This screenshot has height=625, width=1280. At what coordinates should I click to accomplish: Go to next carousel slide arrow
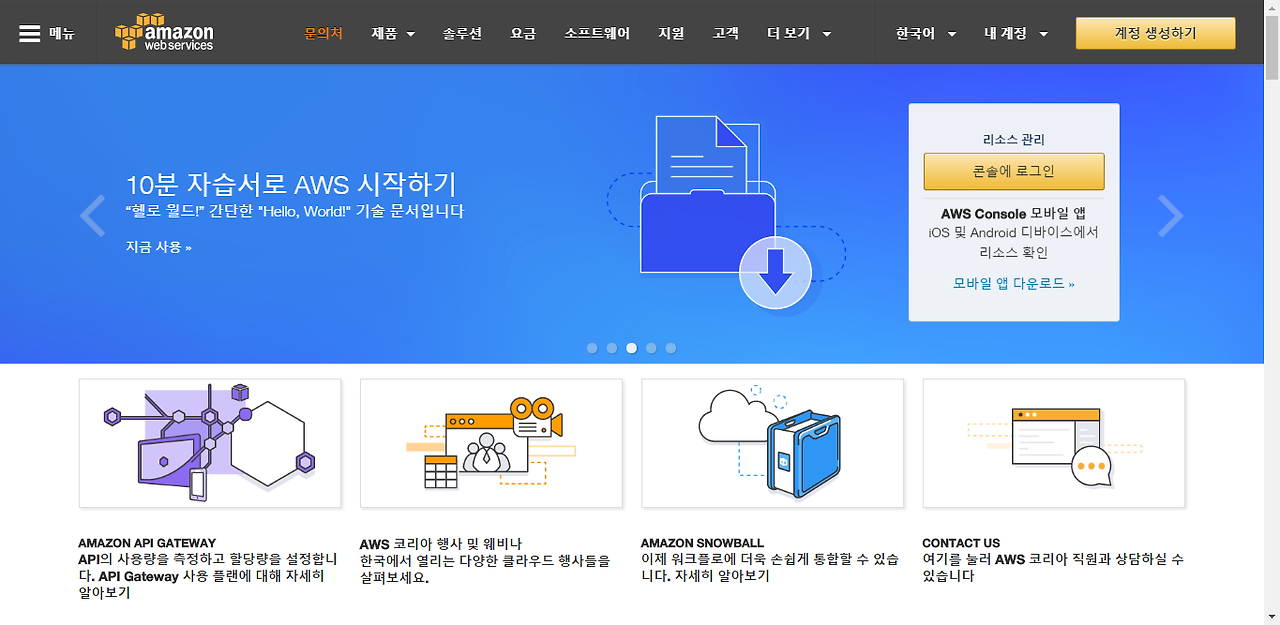(1170, 216)
